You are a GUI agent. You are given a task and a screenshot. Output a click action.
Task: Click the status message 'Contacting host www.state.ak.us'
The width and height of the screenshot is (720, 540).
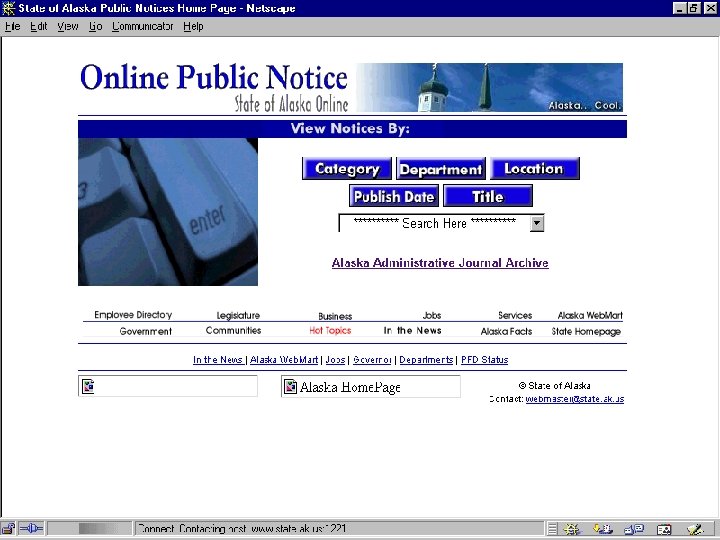tap(242, 529)
